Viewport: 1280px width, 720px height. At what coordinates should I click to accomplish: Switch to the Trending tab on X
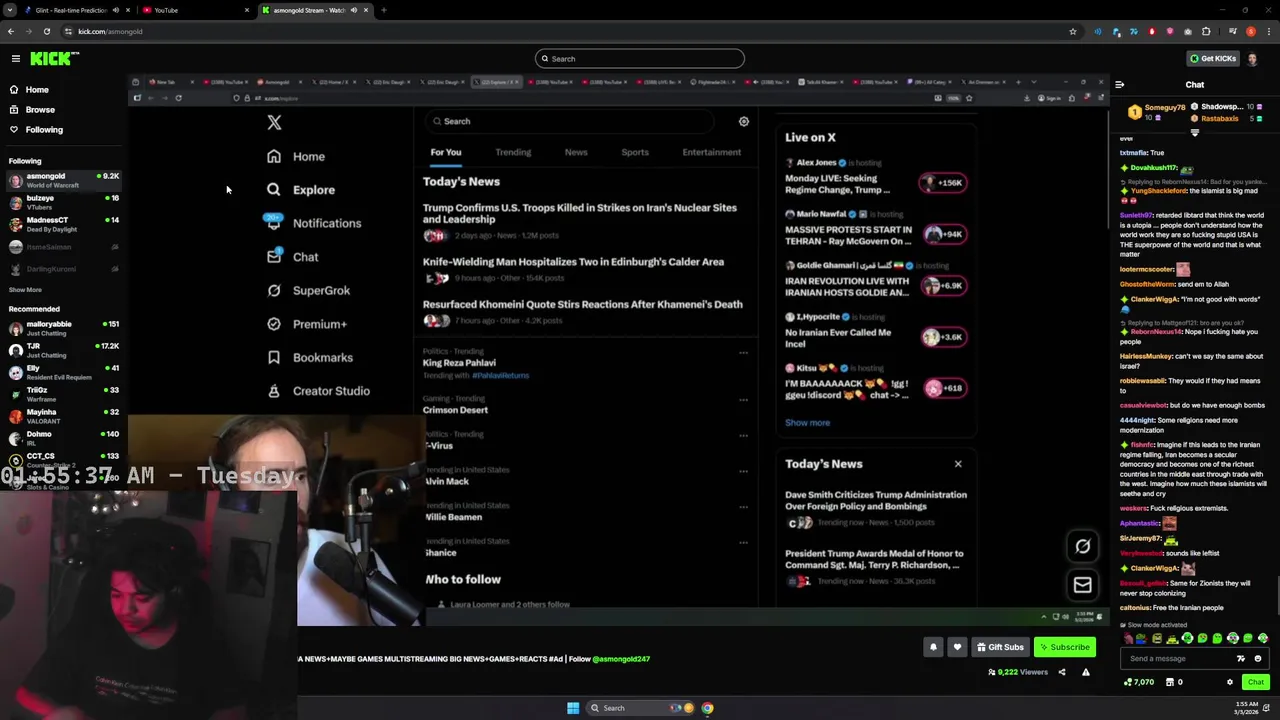pyautogui.click(x=513, y=152)
